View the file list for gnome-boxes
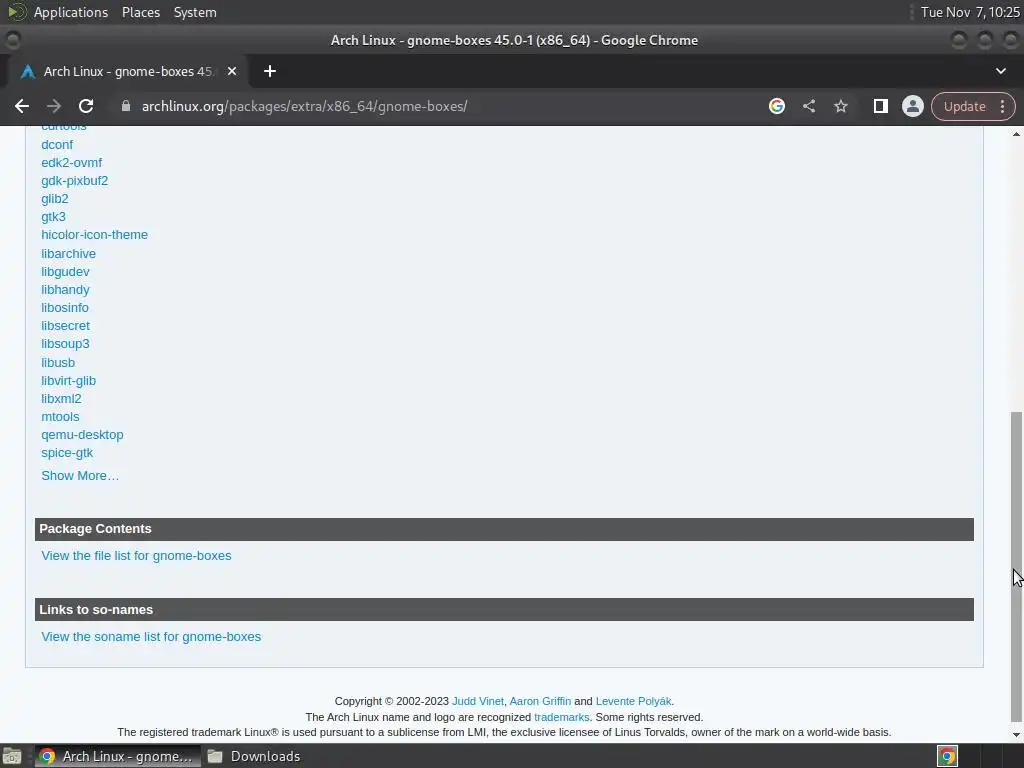The height and width of the screenshot is (768, 1024). click(x=136, y=556)
